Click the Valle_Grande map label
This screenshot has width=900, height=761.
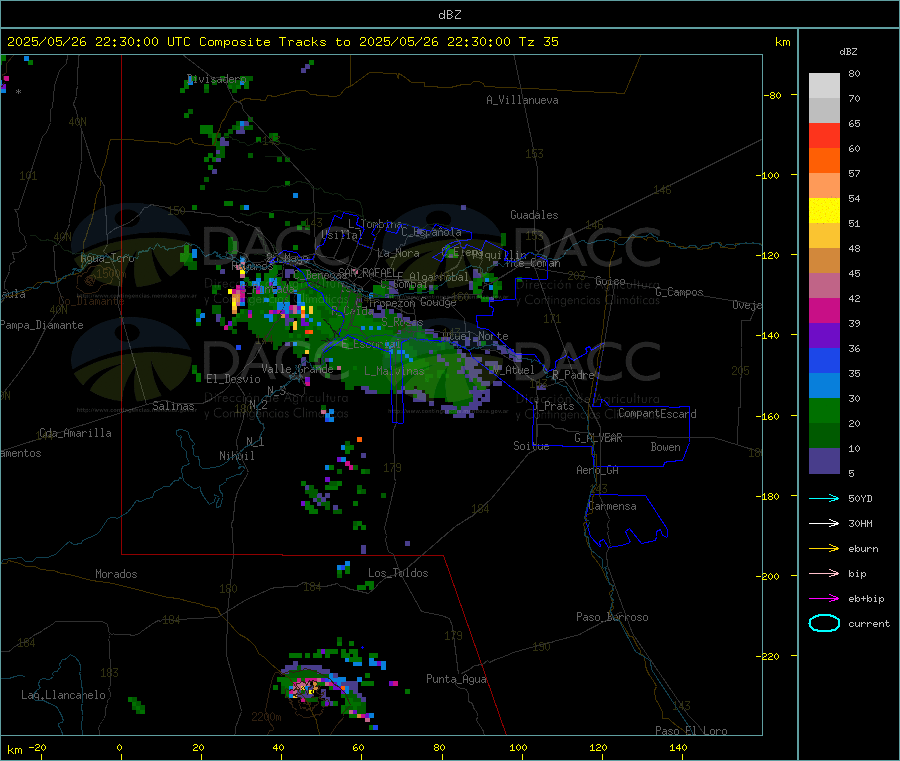[297, 369]
